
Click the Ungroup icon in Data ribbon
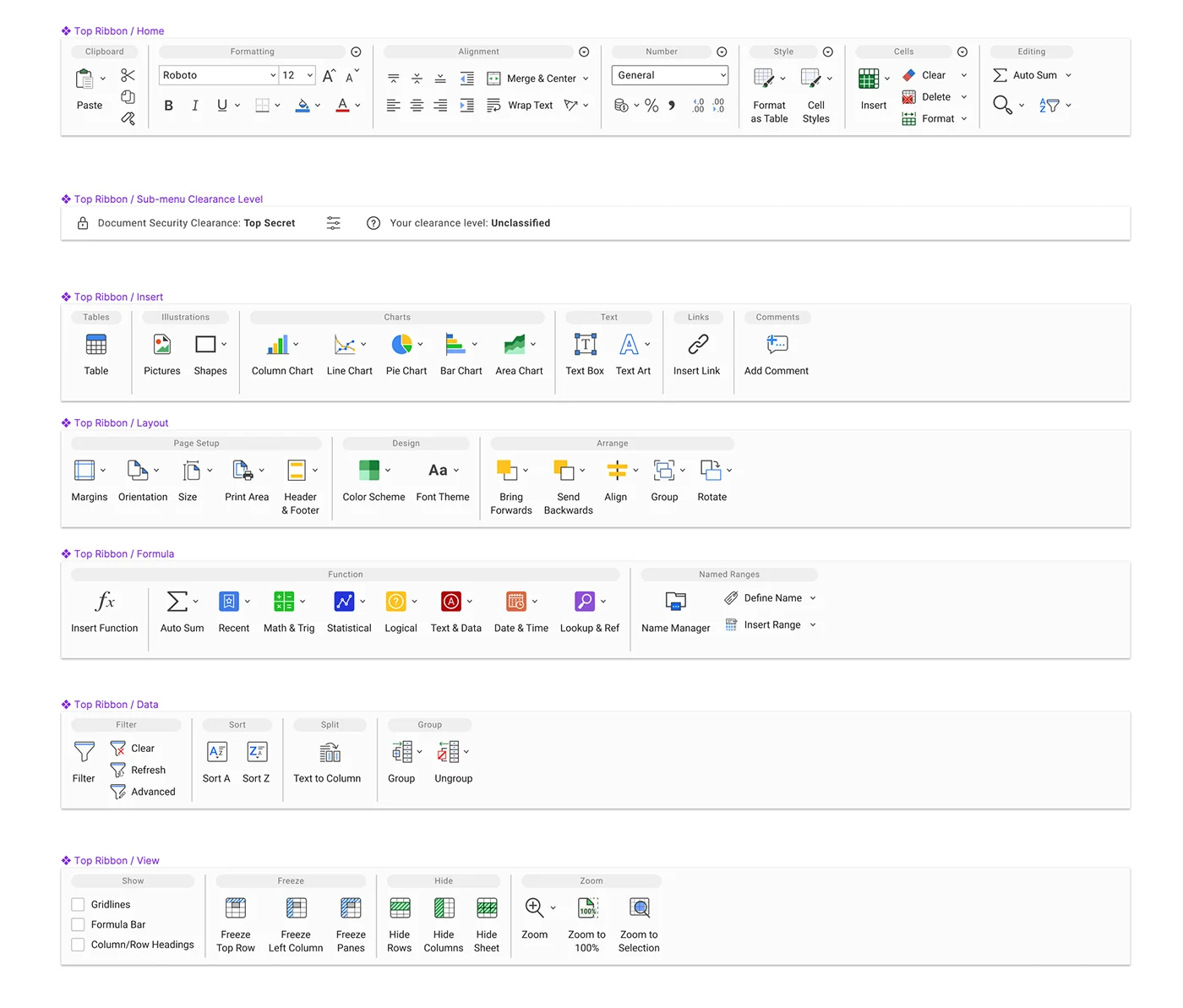(448, 751)
